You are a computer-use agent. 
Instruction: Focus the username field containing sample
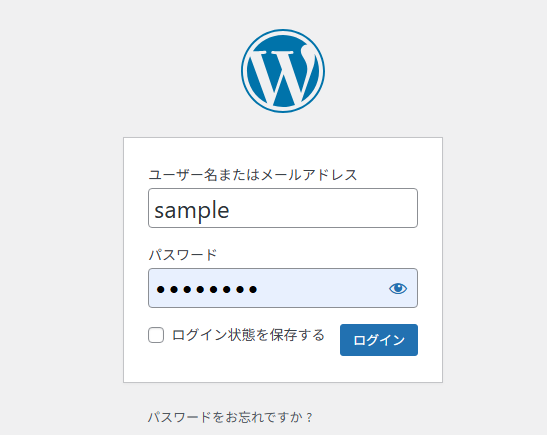coord(283,208)
